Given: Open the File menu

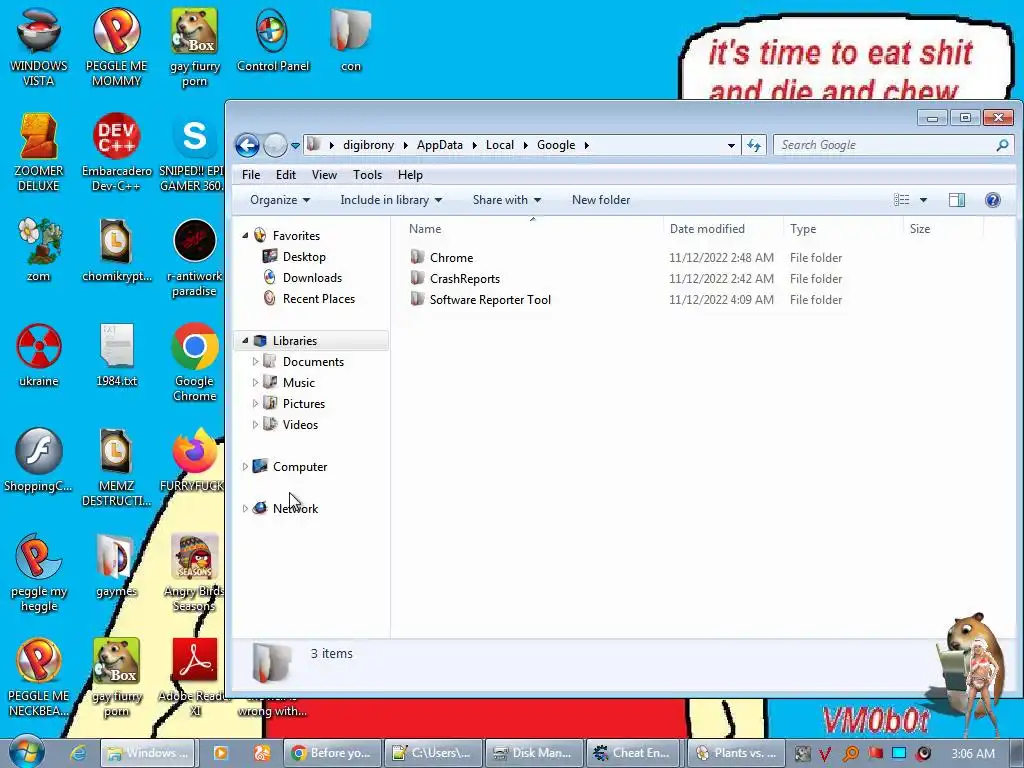Looking at the screenshot, I should [x=251, y=175].
